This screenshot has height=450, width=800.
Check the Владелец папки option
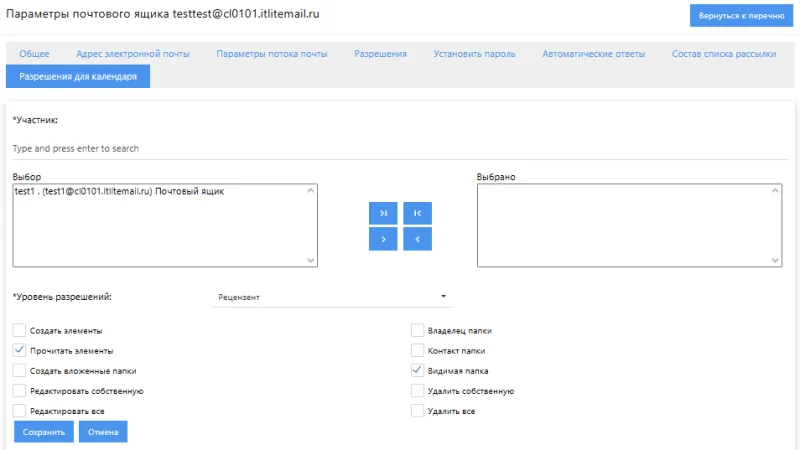pos(418,330)
